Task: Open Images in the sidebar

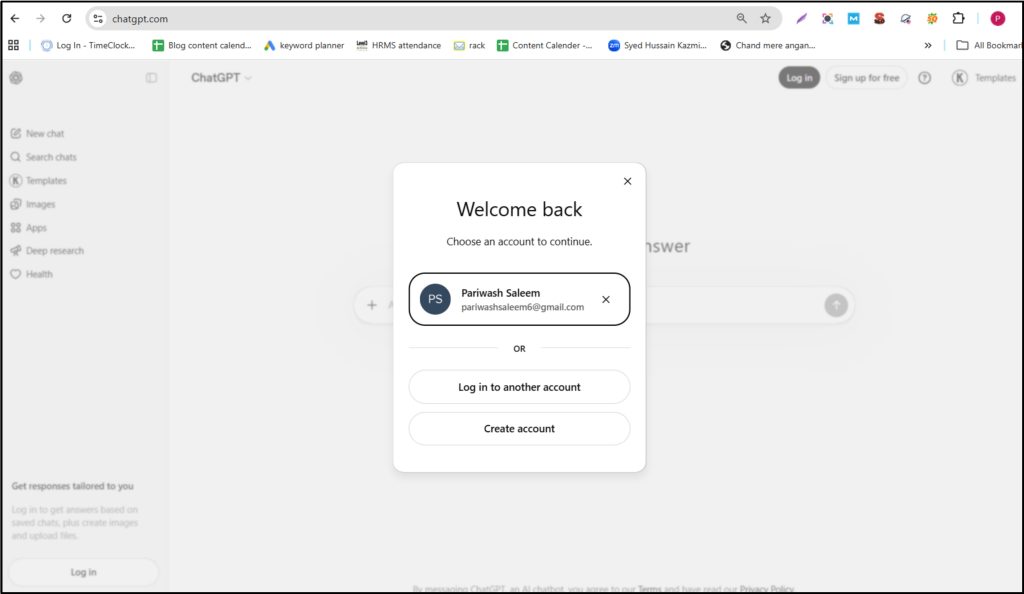Action: 33,204
